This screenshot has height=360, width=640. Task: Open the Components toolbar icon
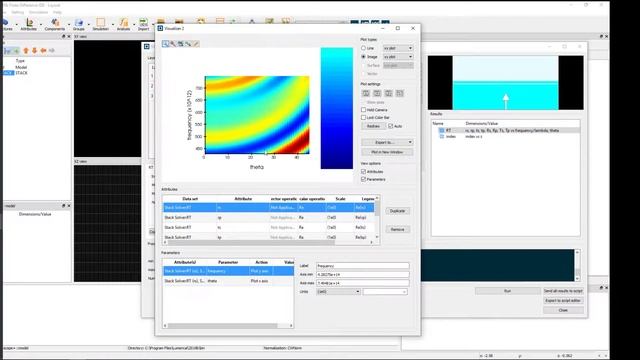[55, 24]
